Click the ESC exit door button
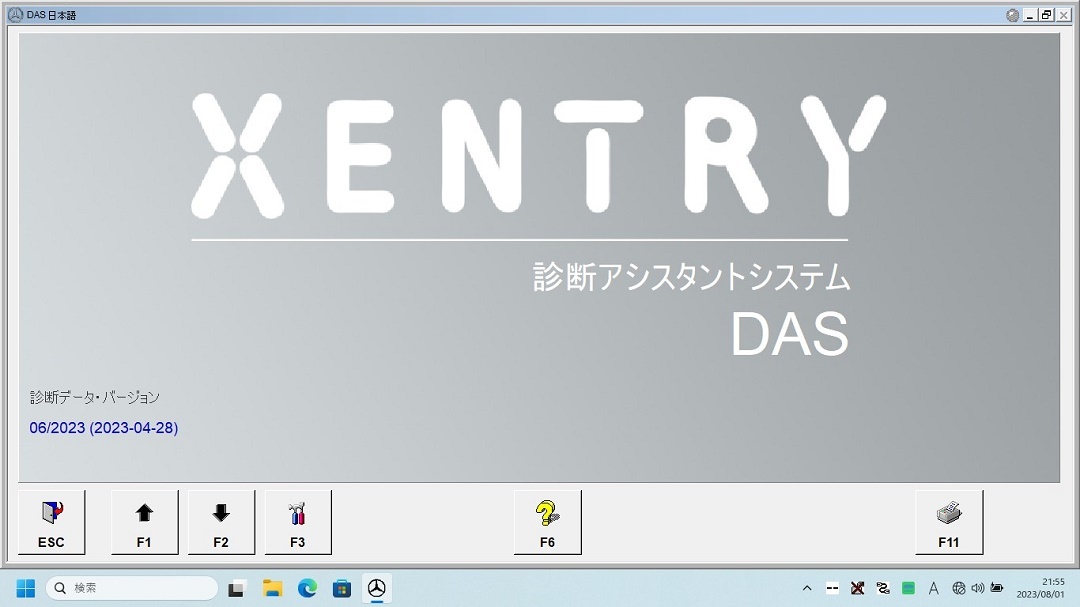Screen dimensions: 1080x607 pyautogui.click(x=52, y=522)
